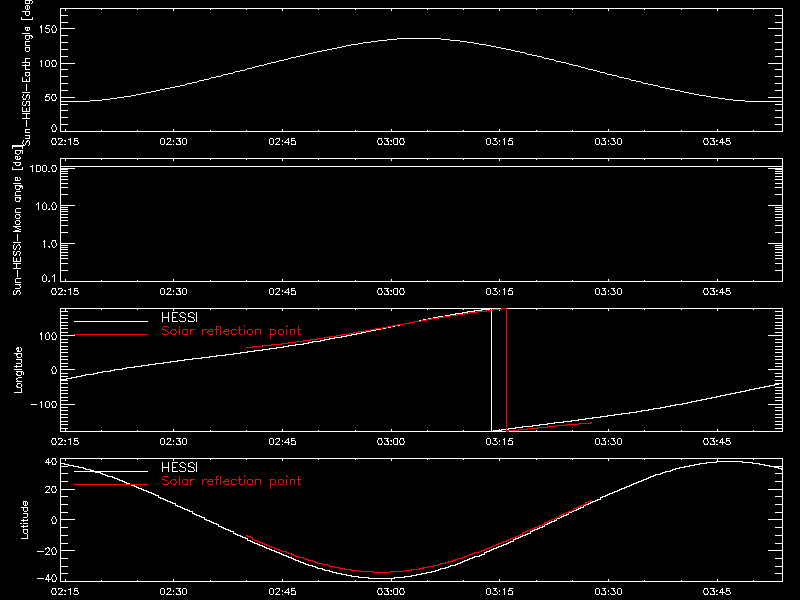Click the -20 tick on Latitude axis

[x=47, y=551]
